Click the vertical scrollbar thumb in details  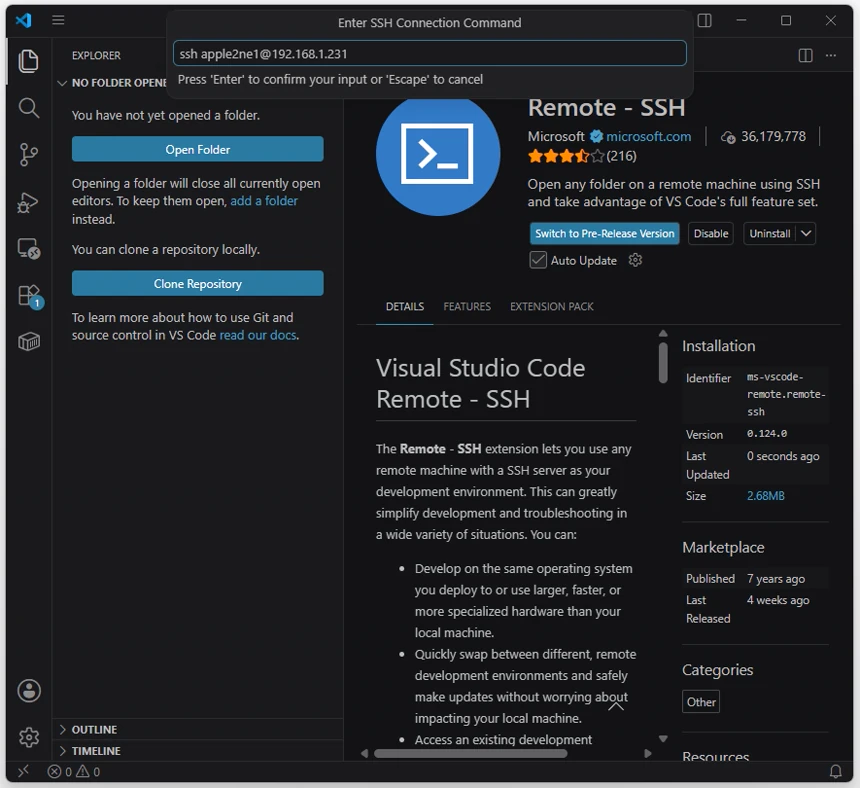point(663,362)
